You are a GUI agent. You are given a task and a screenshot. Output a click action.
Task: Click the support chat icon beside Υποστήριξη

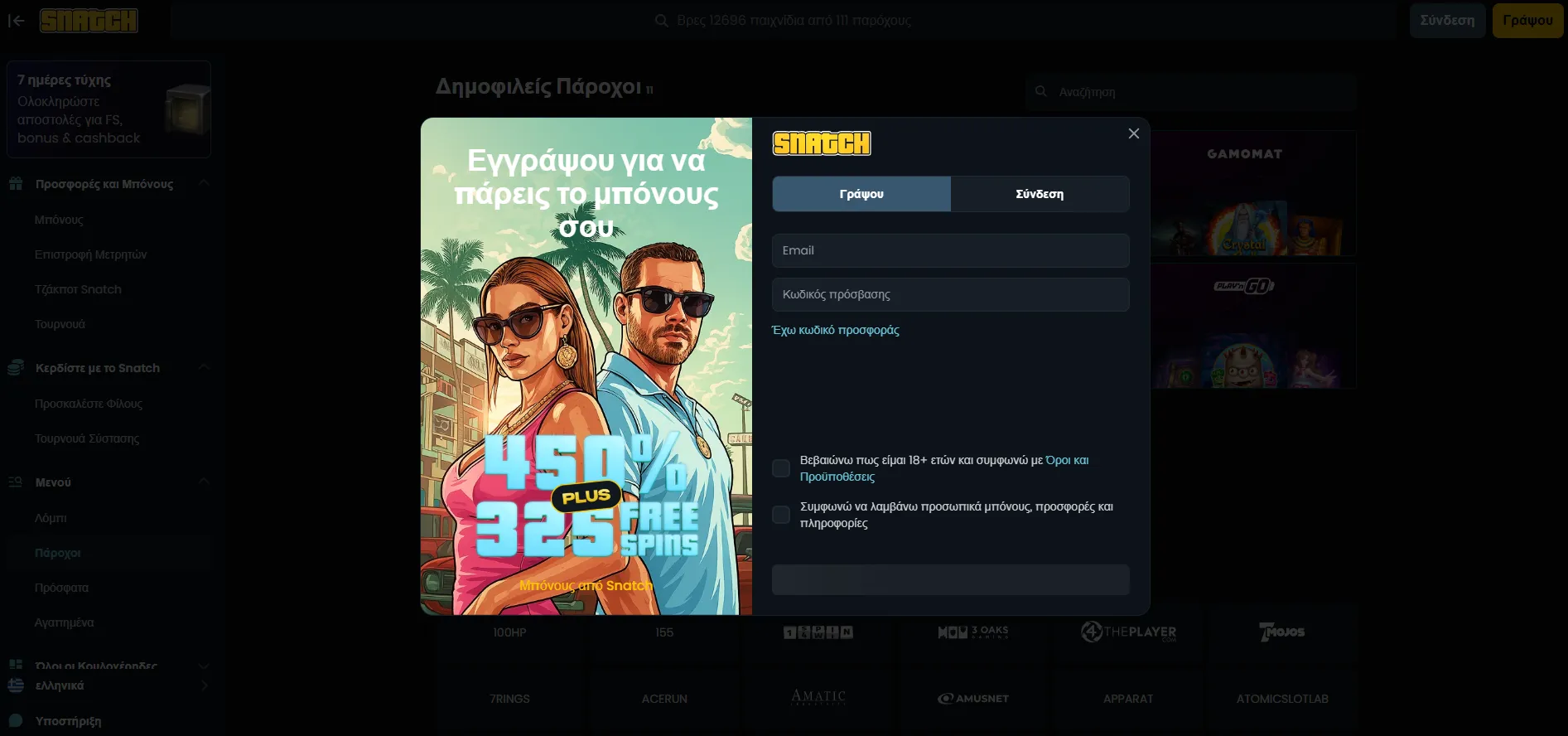[x=16, y=721]
